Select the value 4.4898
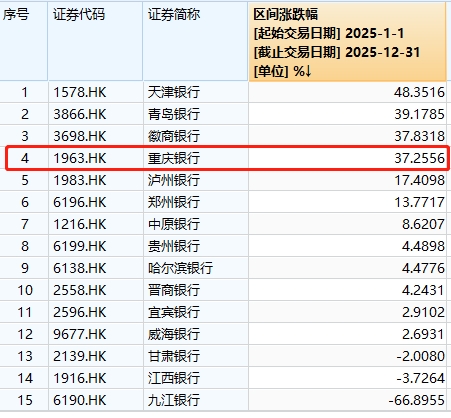Screen dimensions: 451x418 [x=423, y=246]
